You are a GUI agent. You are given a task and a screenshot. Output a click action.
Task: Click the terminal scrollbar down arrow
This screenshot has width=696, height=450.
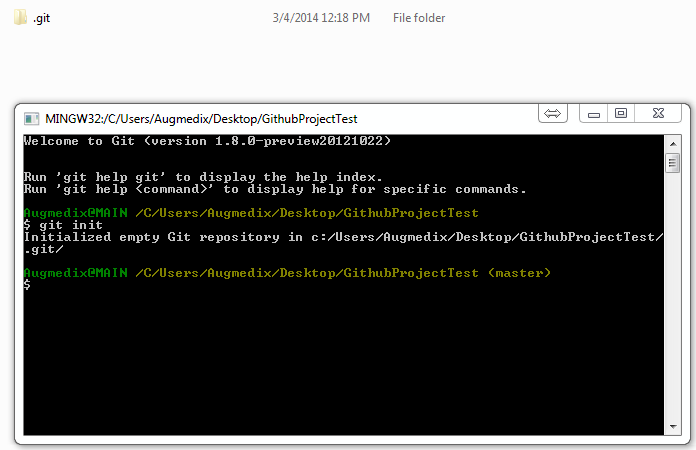[672, 428]
